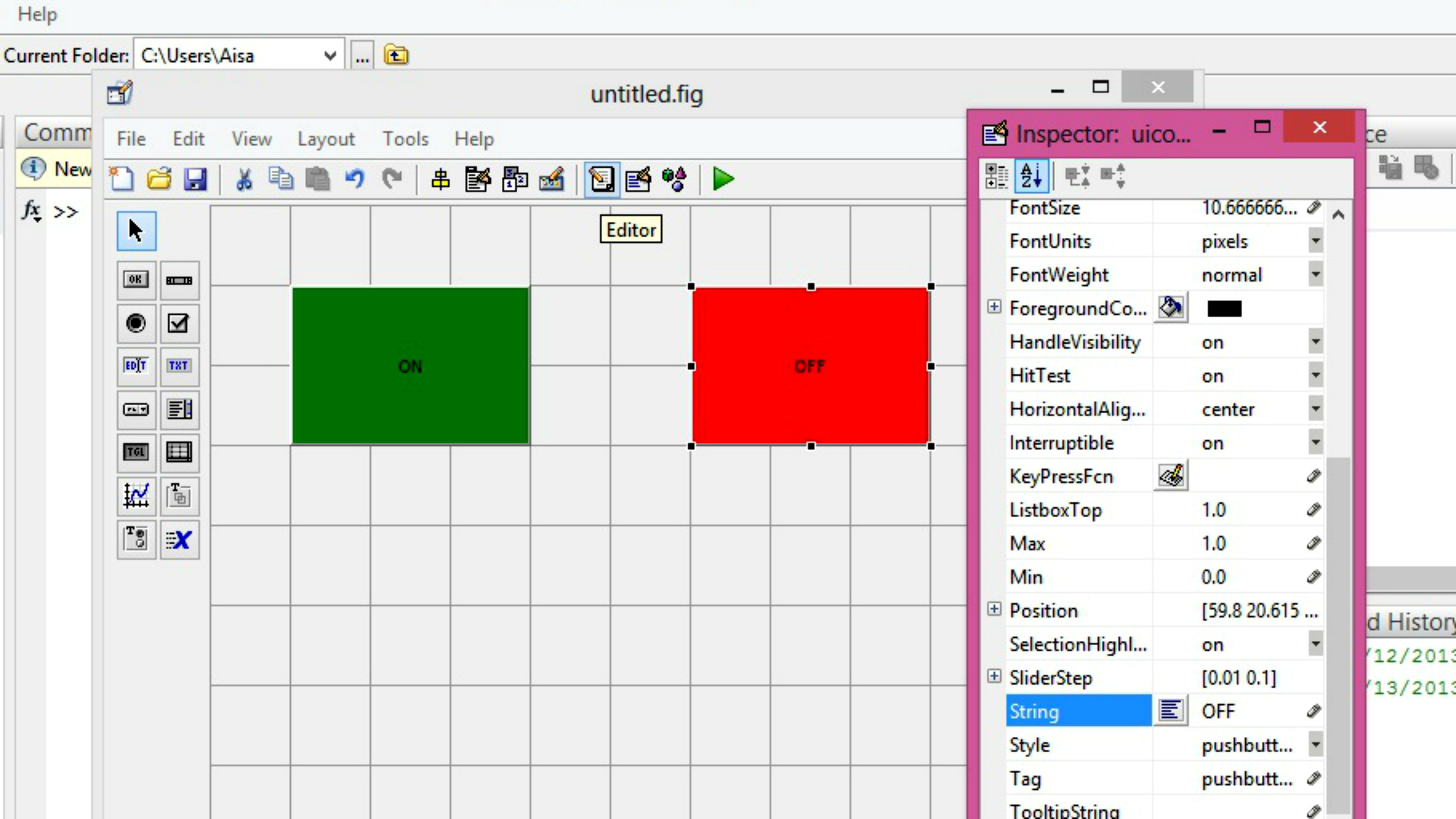Pick the Button Group component tool
This screenshot has height=819, width=1456.
tap(136, 539)
